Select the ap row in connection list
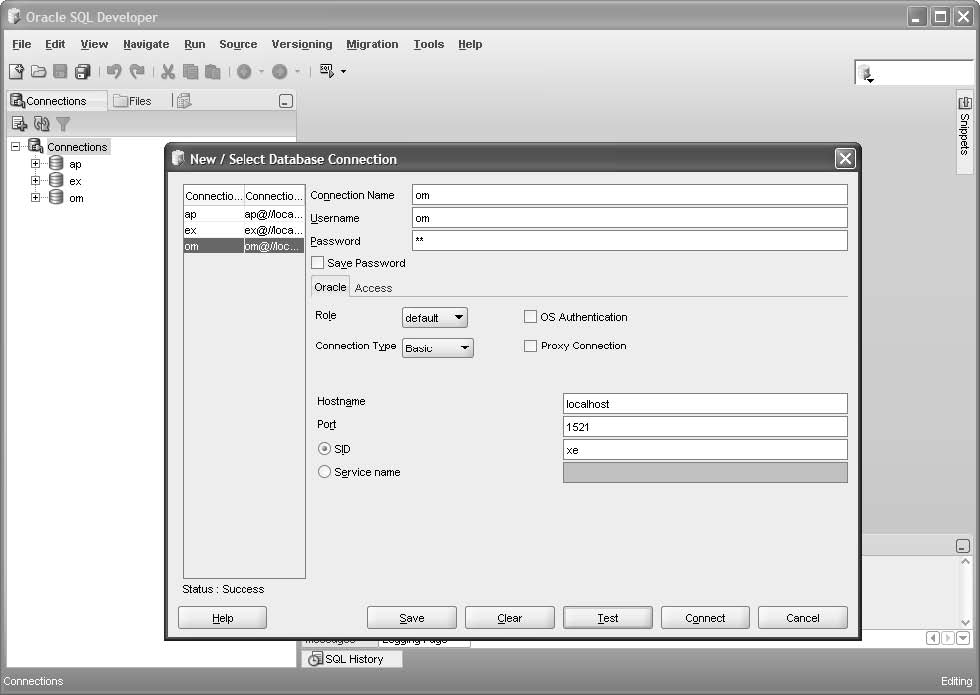Viewport: 980px width, 695px height. point(244,214)
